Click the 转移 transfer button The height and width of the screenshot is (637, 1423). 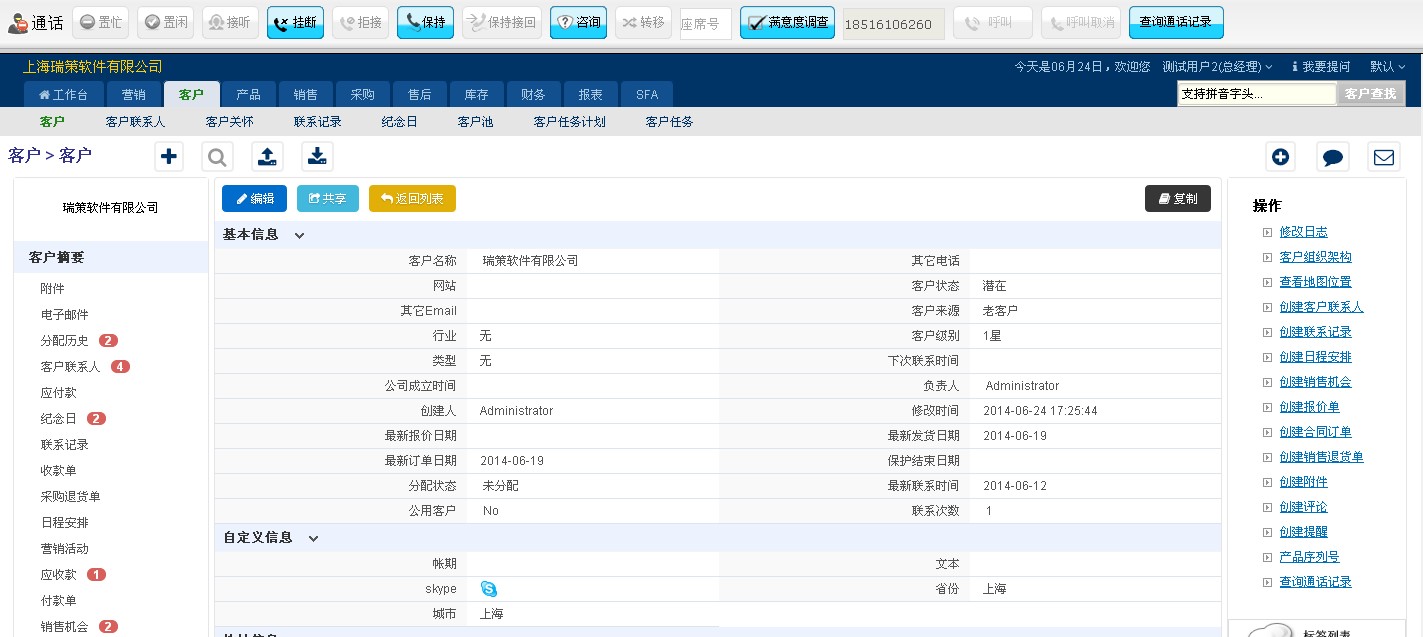(643, 23)
